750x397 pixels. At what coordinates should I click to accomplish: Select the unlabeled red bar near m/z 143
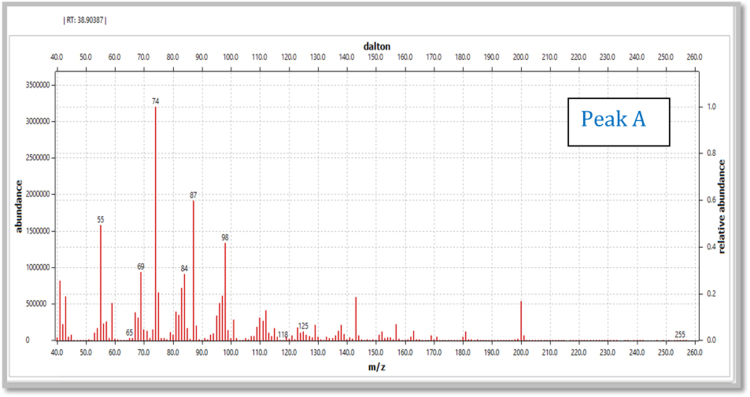356,319
